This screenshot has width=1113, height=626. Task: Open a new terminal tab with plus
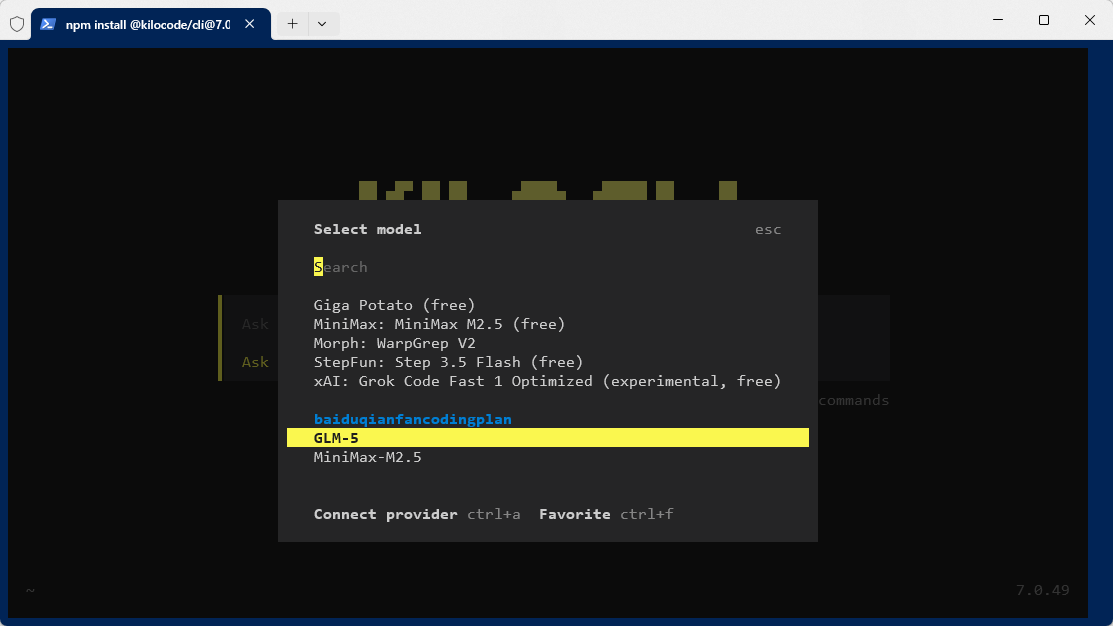coord(292,23)
